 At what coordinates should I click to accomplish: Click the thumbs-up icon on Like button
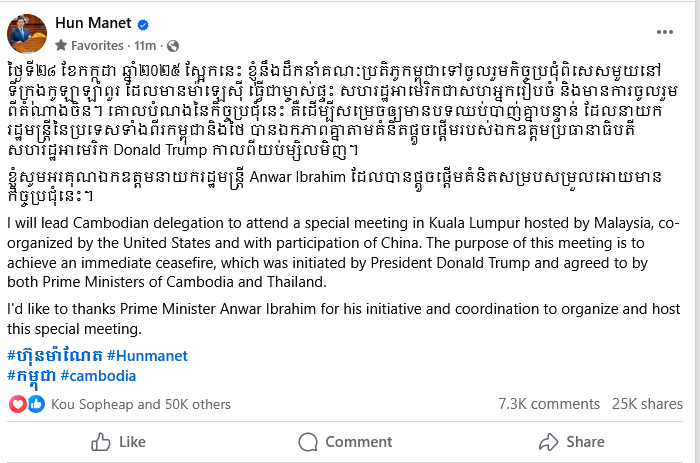(101, 441)
